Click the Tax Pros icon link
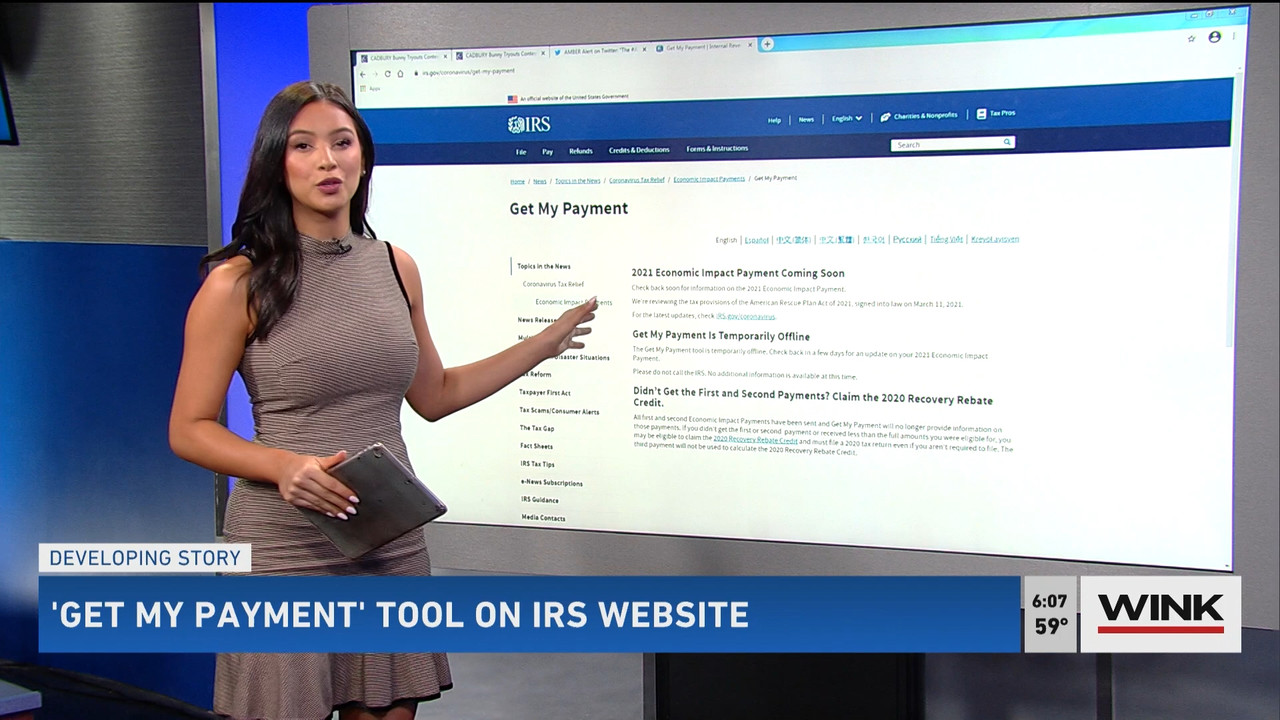The height and width of the screenshot is (720, 1280). 996,113
